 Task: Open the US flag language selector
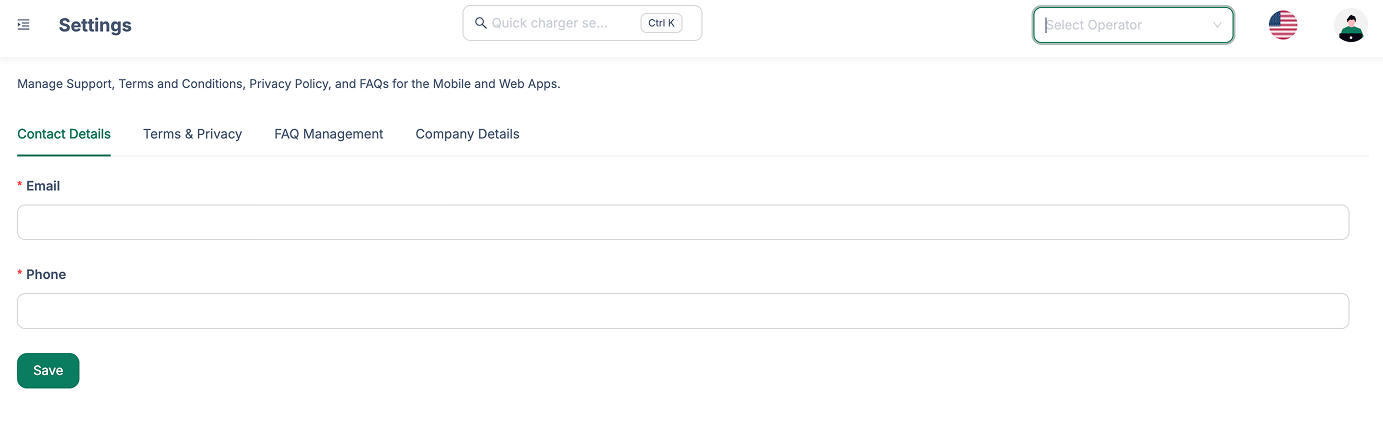pyautogui.click(x=1282, y=25)
